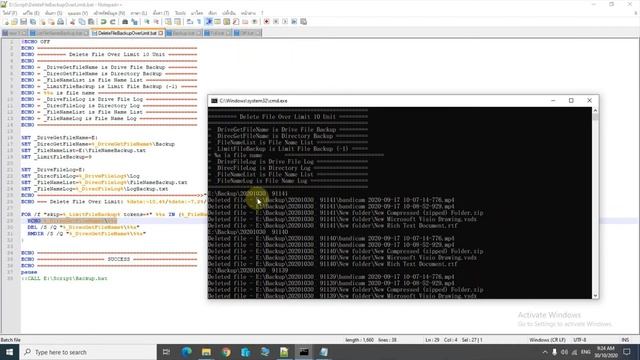This screenshot has height=360, width=640.
Task: Click the 'Type here to search' box
Action: 88,352
